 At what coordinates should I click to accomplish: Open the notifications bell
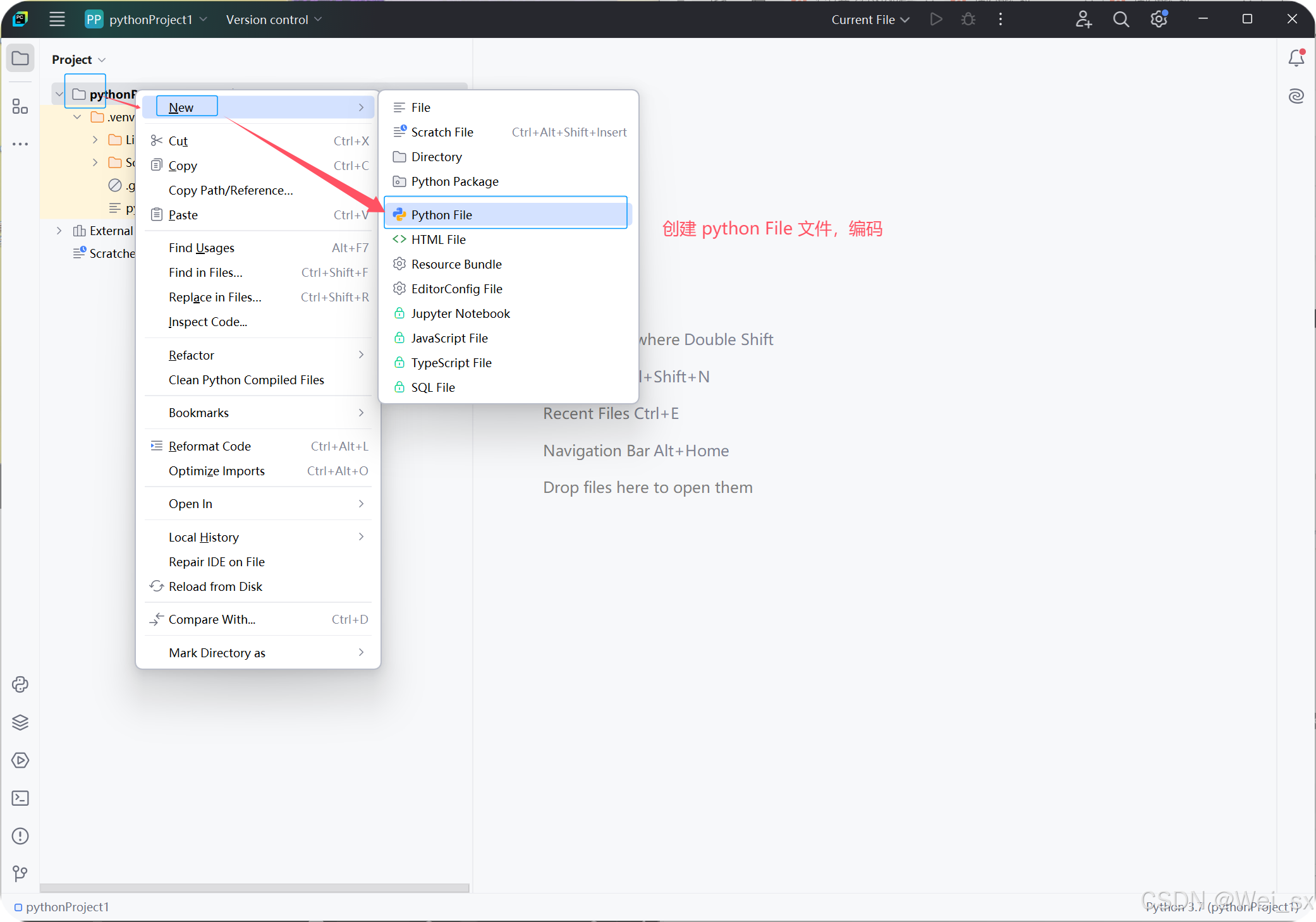pyautogui.click(x=1296, y=57)
